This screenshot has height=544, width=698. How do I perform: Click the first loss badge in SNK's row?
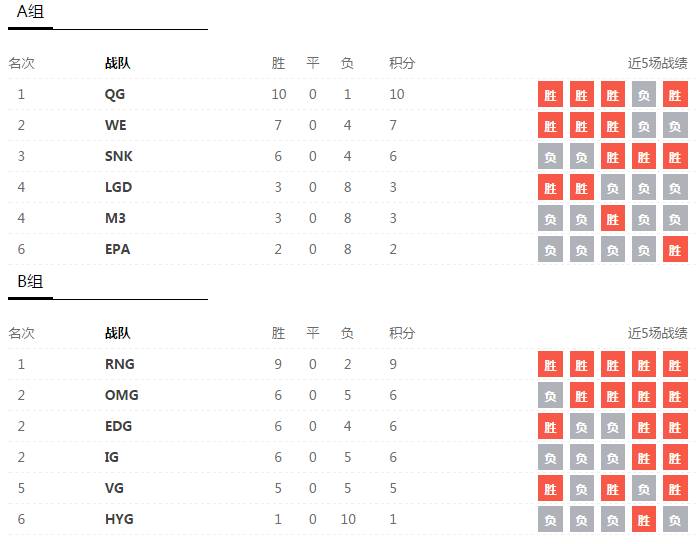551,157
